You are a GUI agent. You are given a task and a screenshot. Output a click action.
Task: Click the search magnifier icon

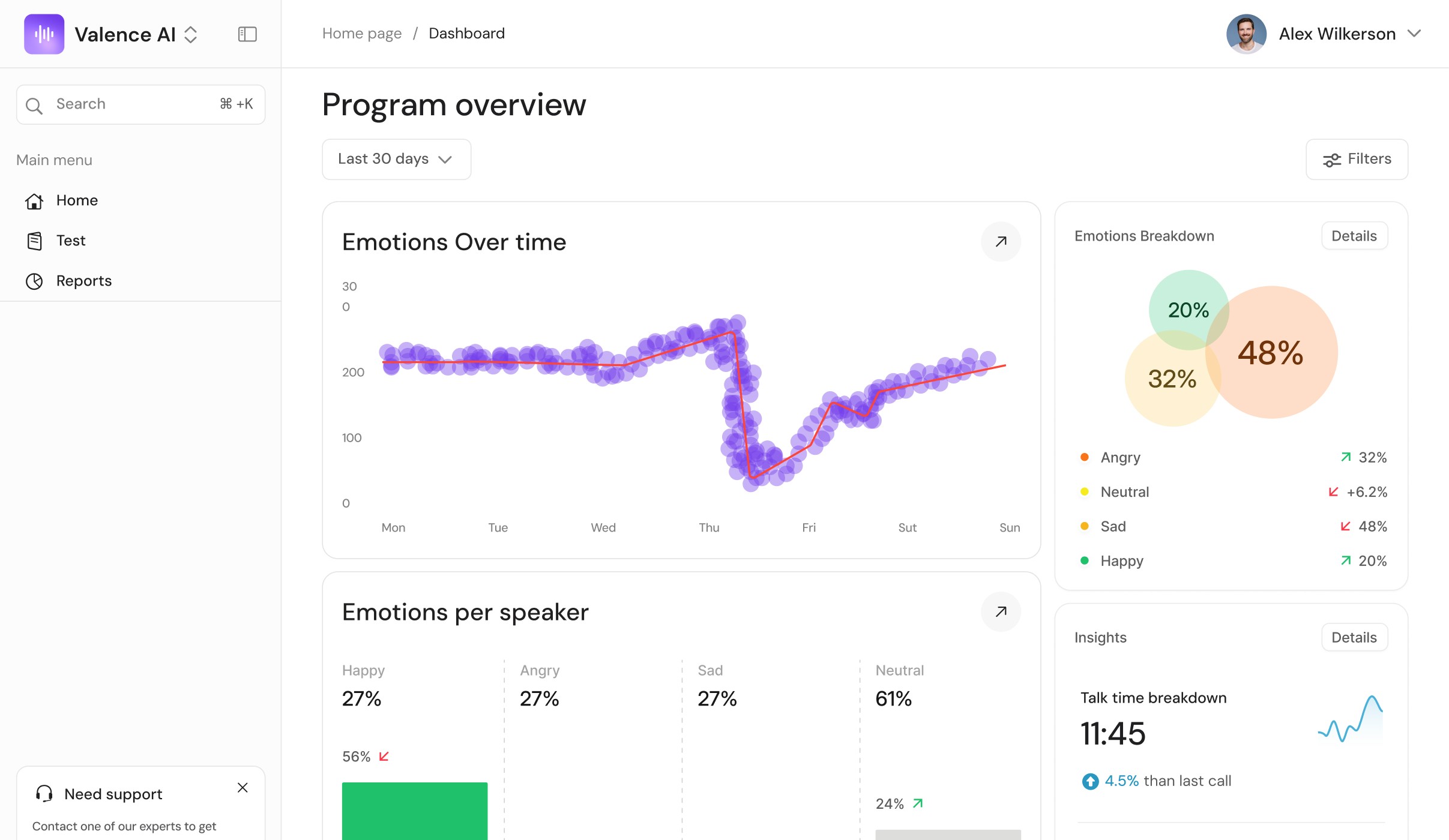point(34,105)
